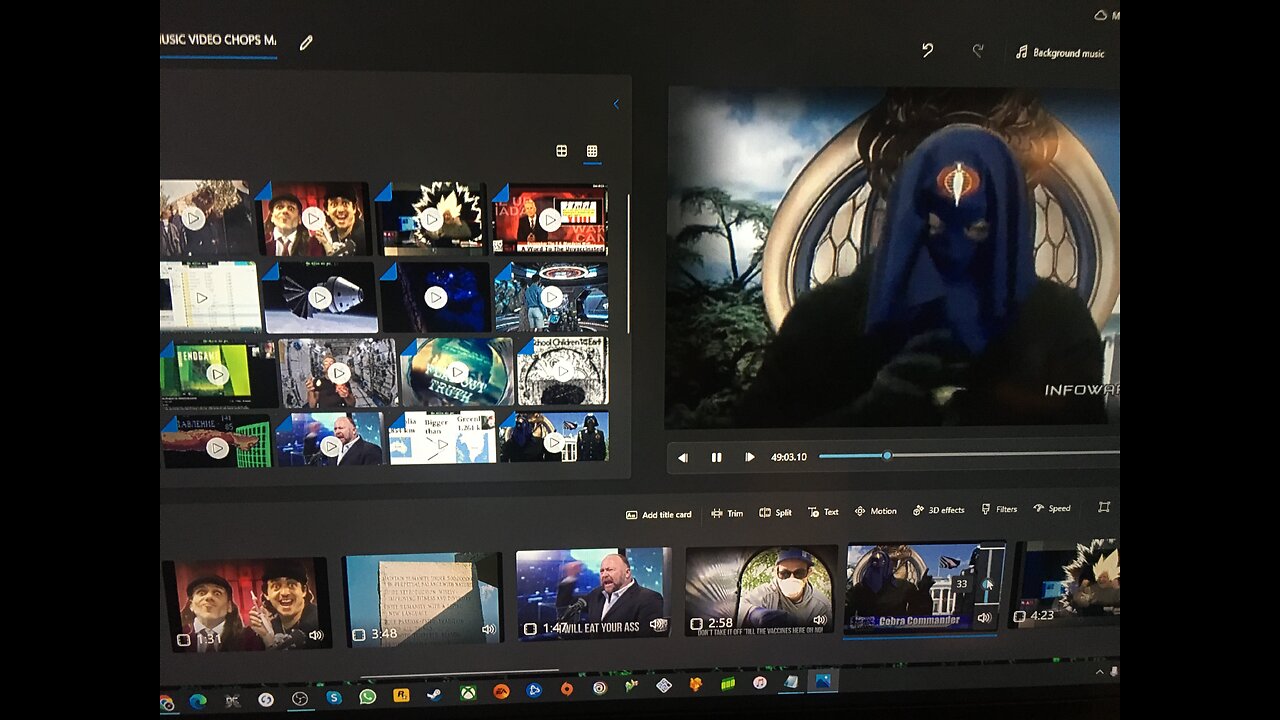
Task: Step back one frame in preview
Action: (x=683, y=457)
